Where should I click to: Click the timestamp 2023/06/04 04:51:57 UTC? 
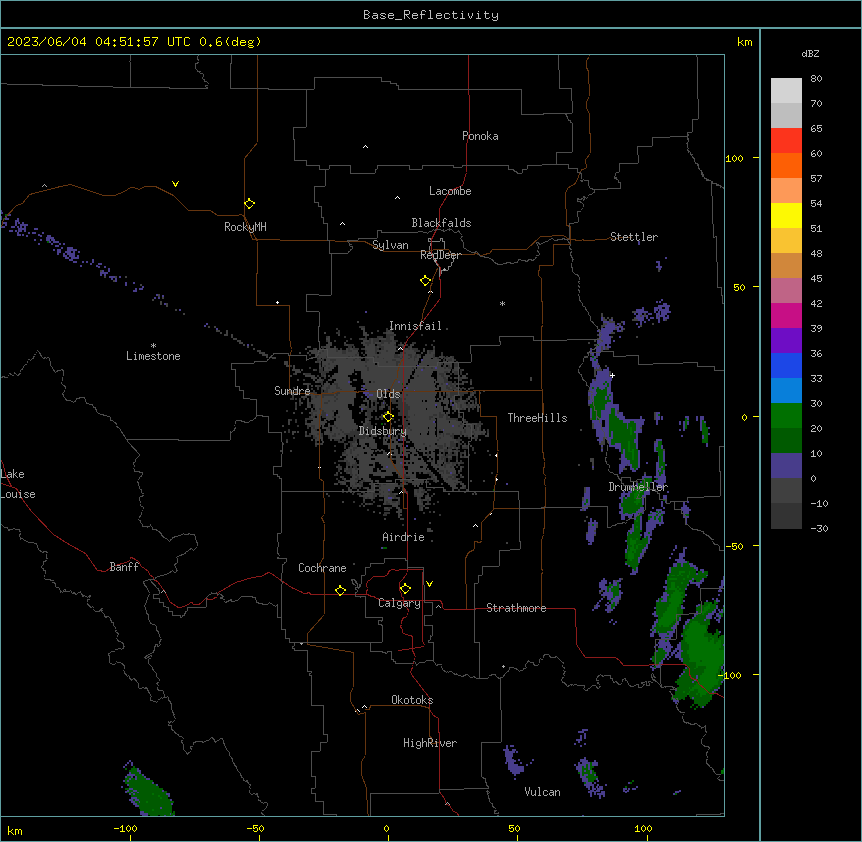[99, 42]
